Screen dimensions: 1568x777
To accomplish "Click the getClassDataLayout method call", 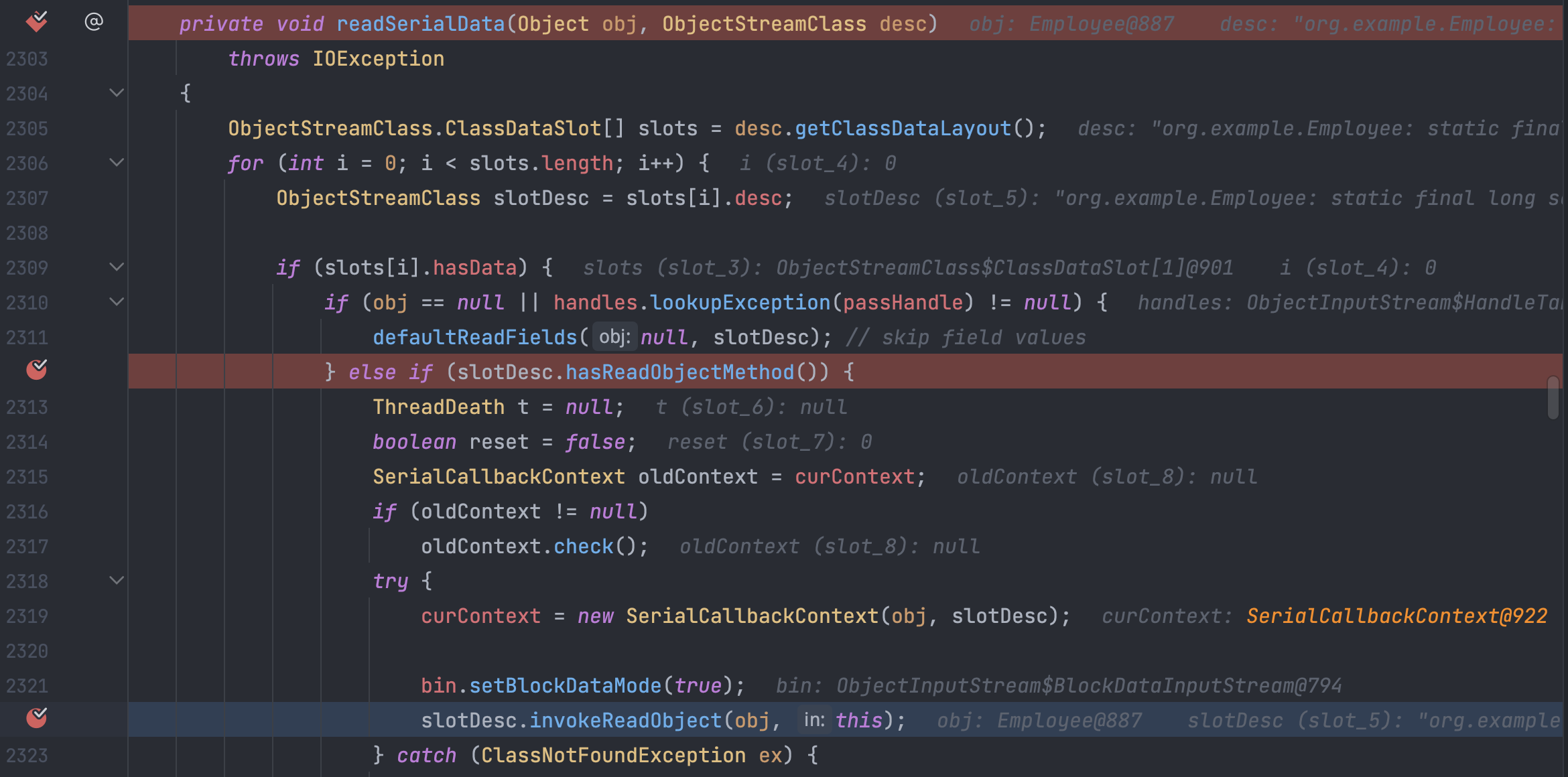I will (x=902, y=129).
